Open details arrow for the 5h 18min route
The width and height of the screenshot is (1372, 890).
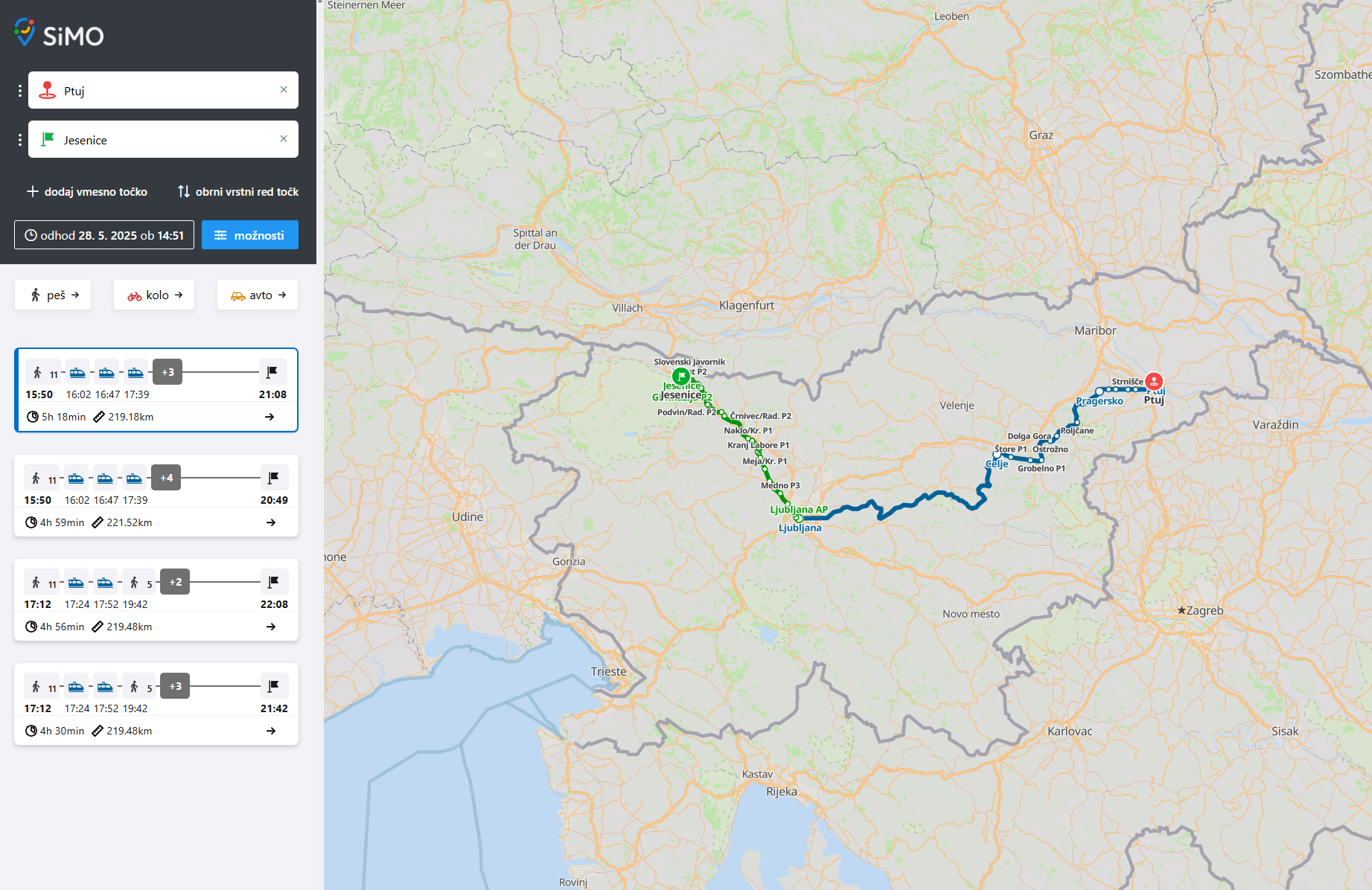pos(269,417)
